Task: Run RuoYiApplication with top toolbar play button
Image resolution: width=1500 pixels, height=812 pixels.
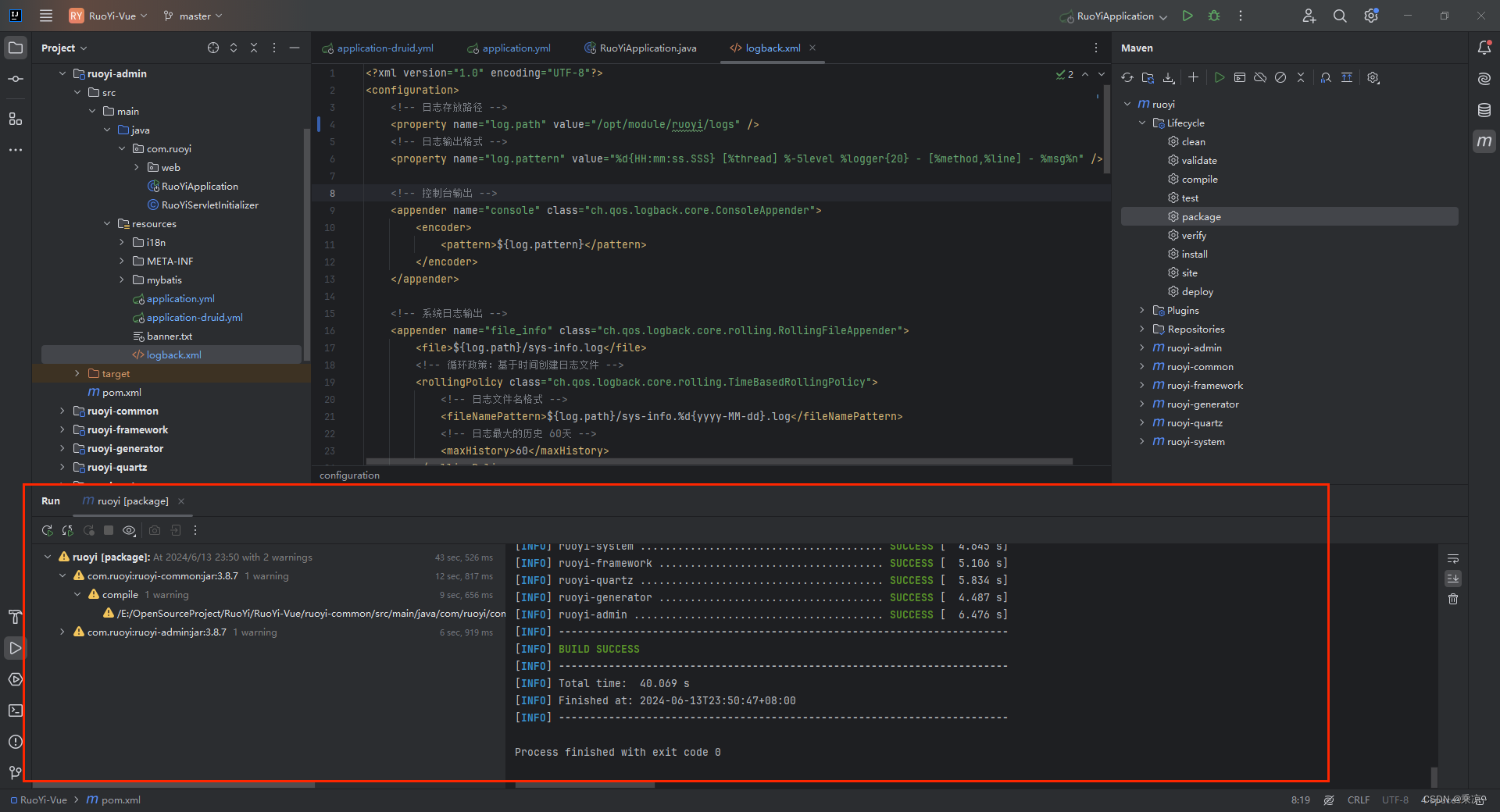Action: [x=1187, y=16]
